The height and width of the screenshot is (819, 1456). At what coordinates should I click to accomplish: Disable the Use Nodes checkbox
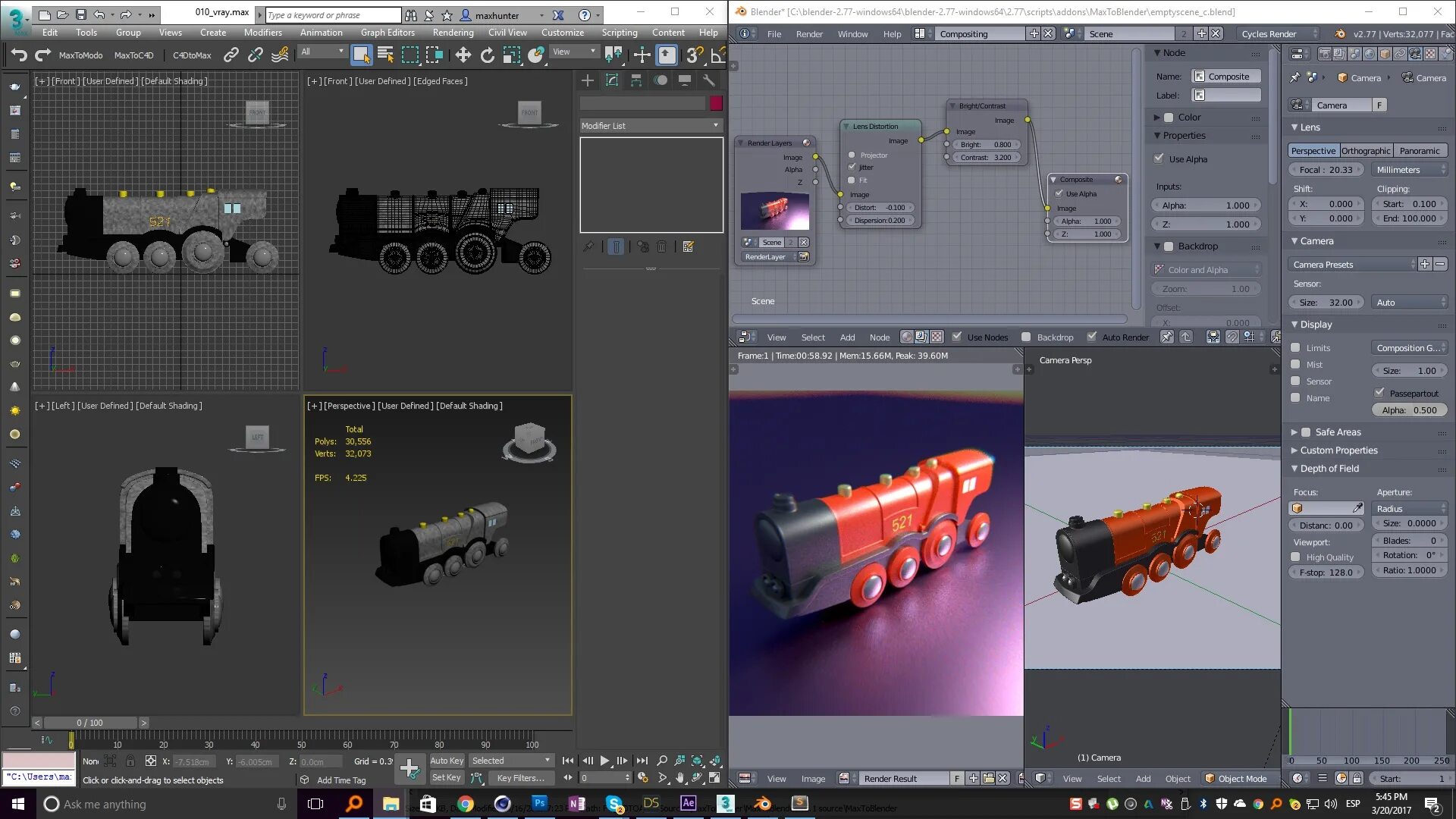(x=957, y=337)
